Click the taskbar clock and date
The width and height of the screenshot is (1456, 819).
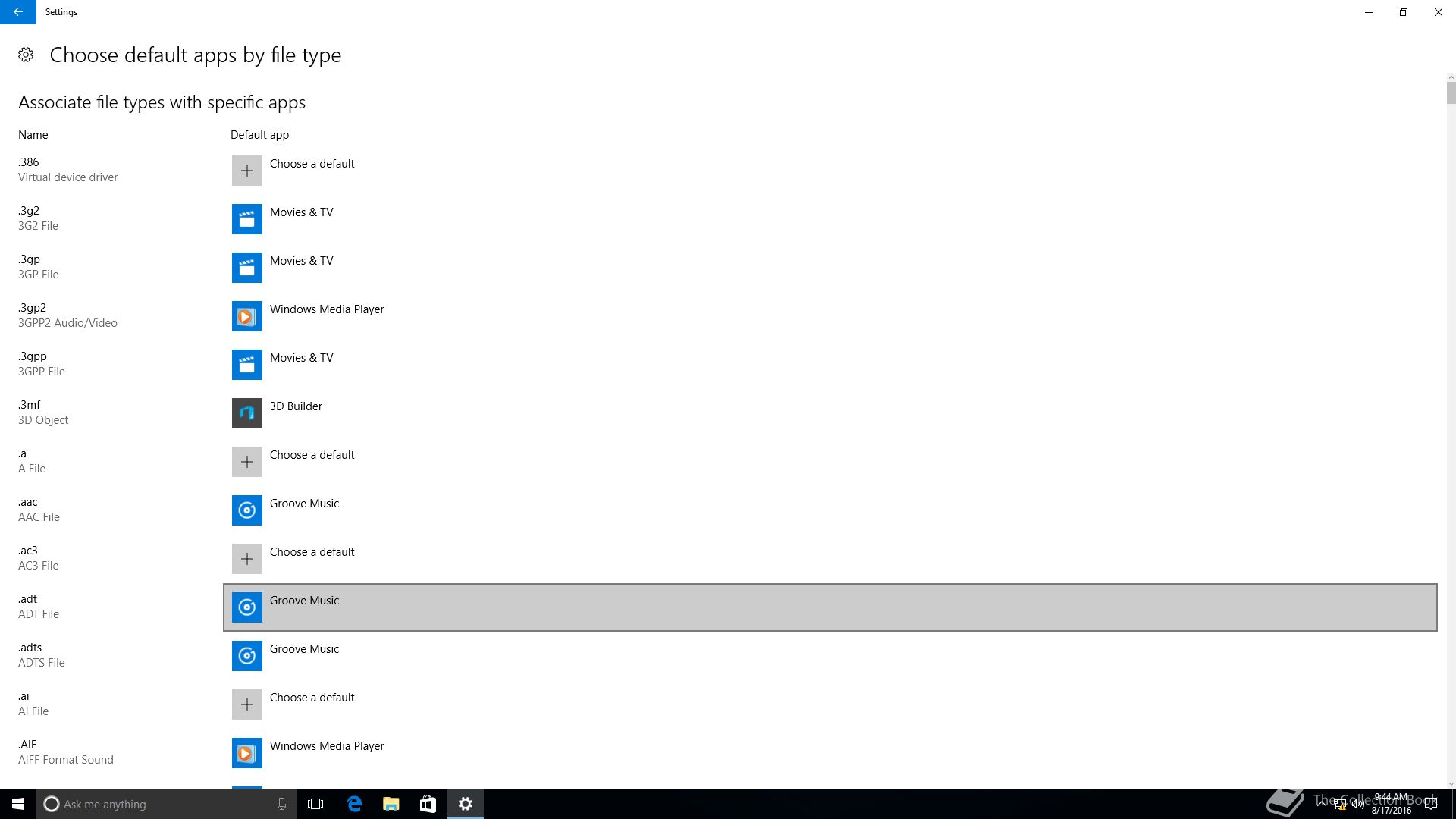pyautogui.click(x=1391, y=804)
